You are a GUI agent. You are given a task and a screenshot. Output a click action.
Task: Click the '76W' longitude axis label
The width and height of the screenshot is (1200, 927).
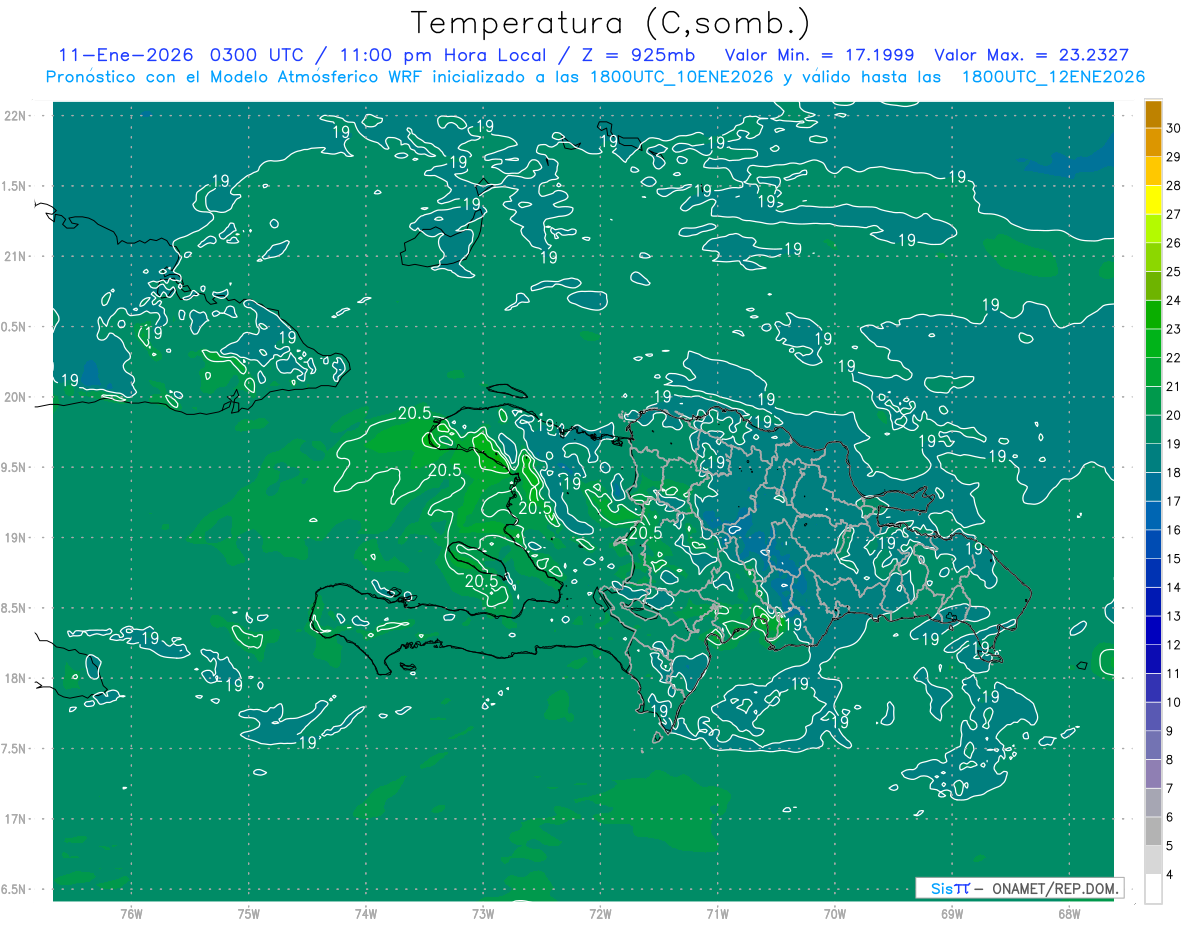pyautogui.click(x=131, y=913)
